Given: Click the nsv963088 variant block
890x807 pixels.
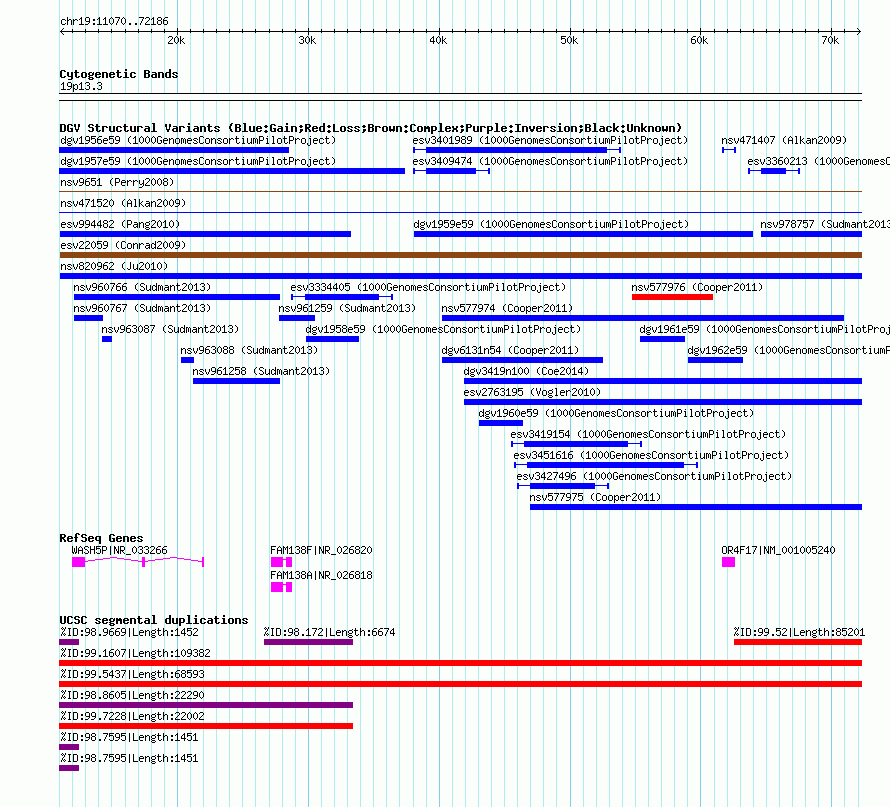Looking at the screenshot, I should pyautogui.click(x=187, y=360).
